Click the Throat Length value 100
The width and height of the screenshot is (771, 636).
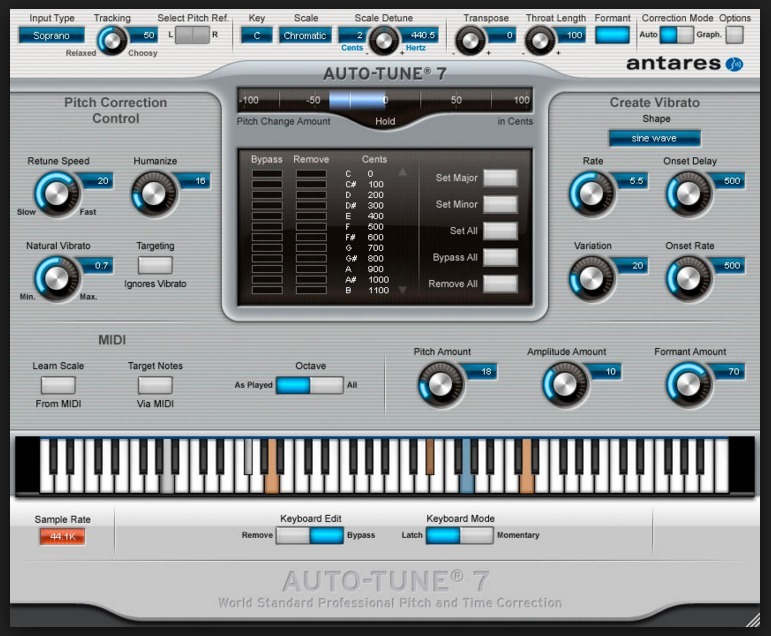[x=571, y=35]
